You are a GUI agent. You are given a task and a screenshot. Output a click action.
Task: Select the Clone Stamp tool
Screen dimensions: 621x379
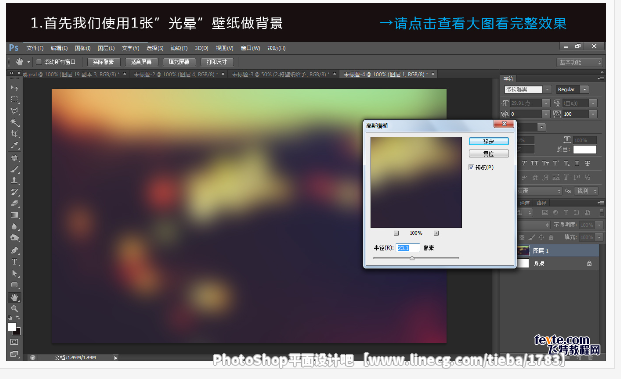point(14,181)
